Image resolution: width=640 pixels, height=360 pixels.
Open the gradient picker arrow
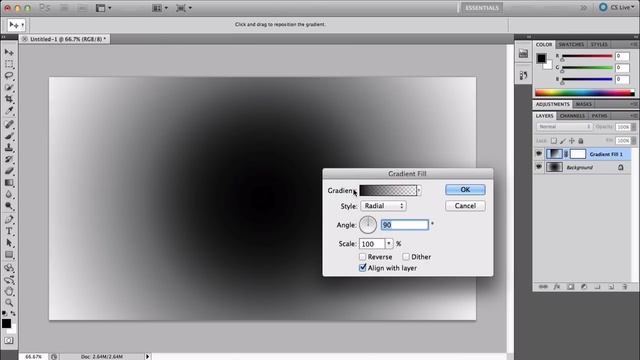pyautogui.click(x=419, y=190)
